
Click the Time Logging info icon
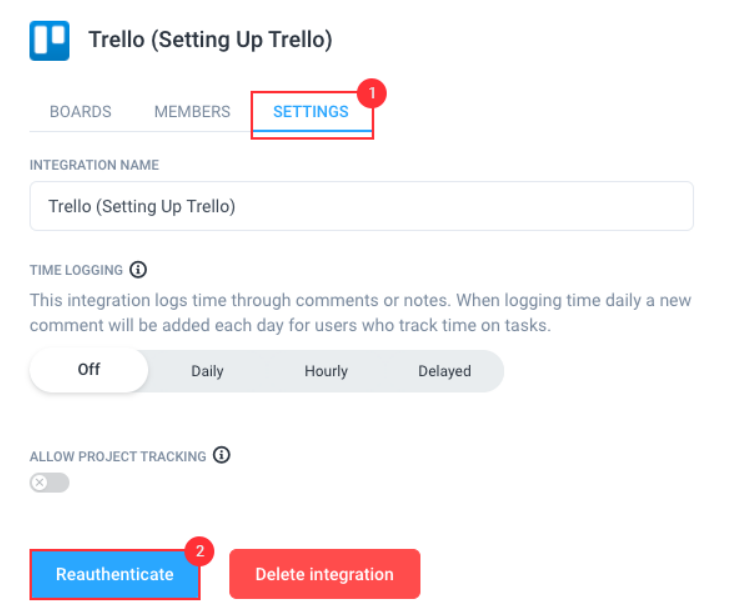click(x=139, y=270)
